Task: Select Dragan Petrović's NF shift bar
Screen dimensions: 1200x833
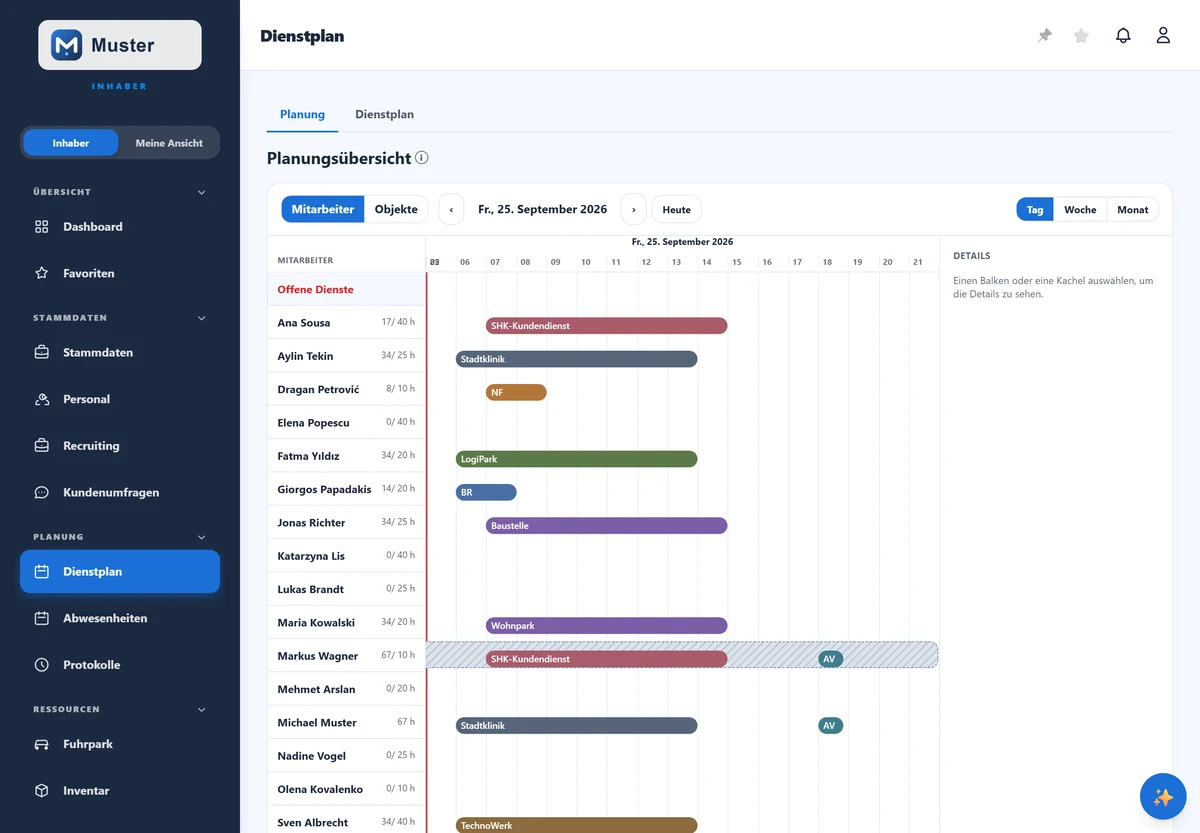Action: point(516,392)
